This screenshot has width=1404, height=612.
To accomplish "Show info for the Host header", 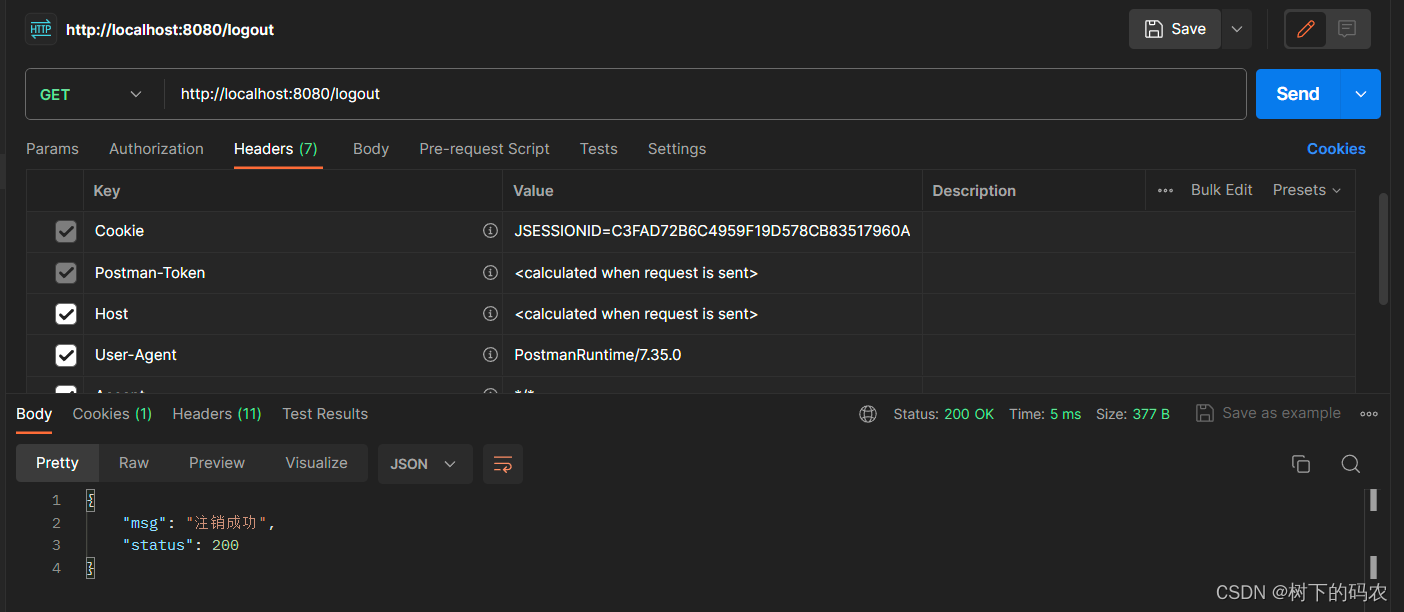I will 490,314.
